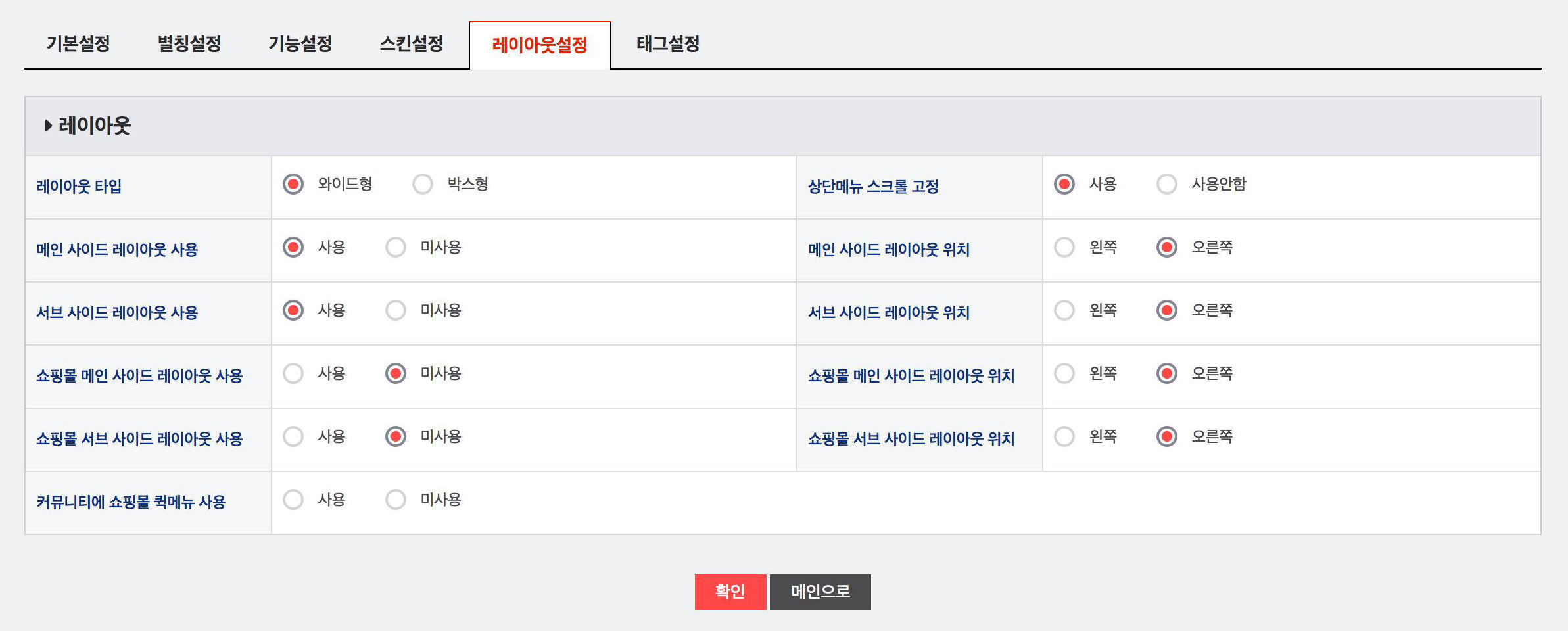Open the 기능설정 tab
The height and width of the screenshot is (631, 1568).
point(300,44)
